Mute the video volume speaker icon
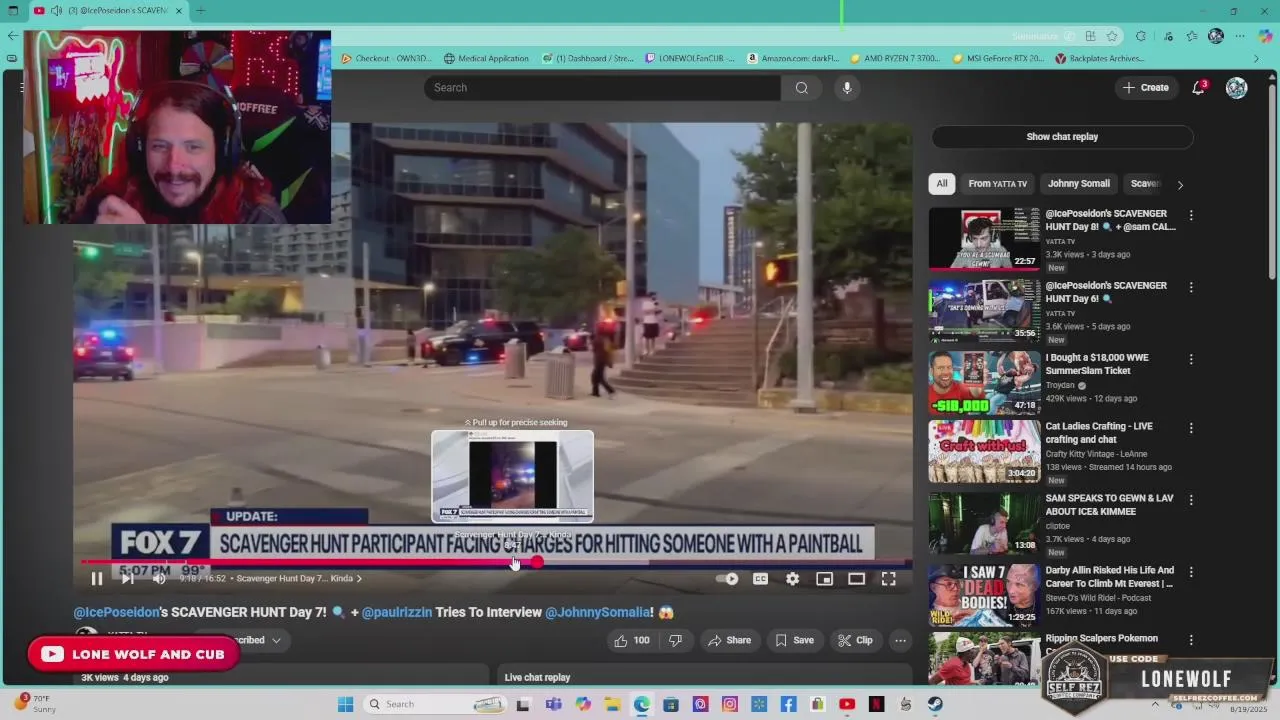 click(x=159, y=579)
